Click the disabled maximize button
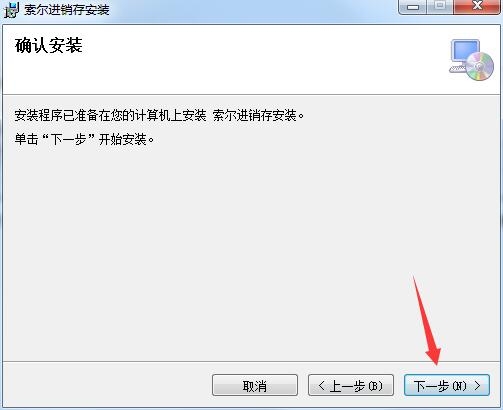 pyautogui.click(x=440, y=7)
